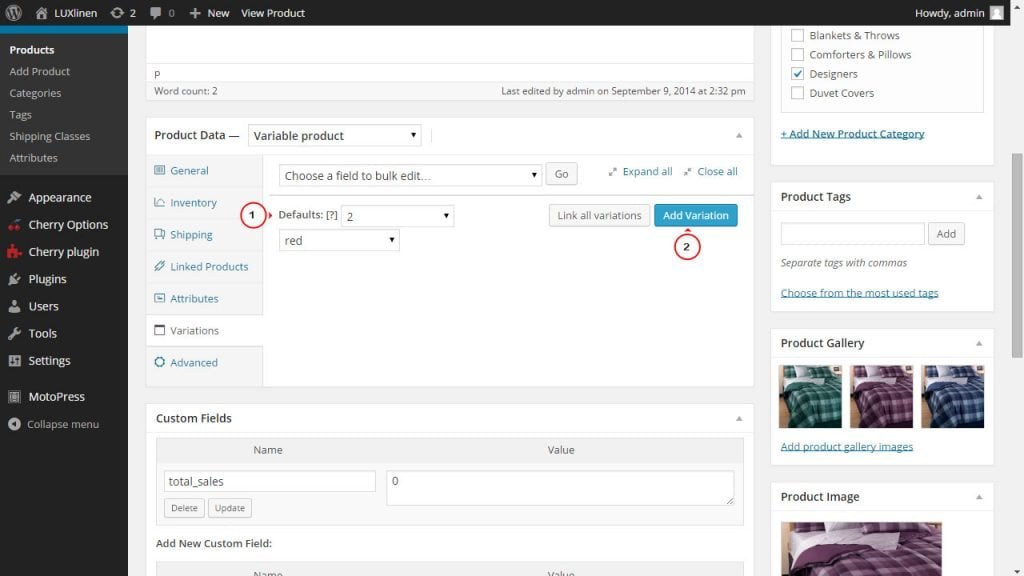
Task: Open the Linked Products tab
Action: tap(209, 267)
